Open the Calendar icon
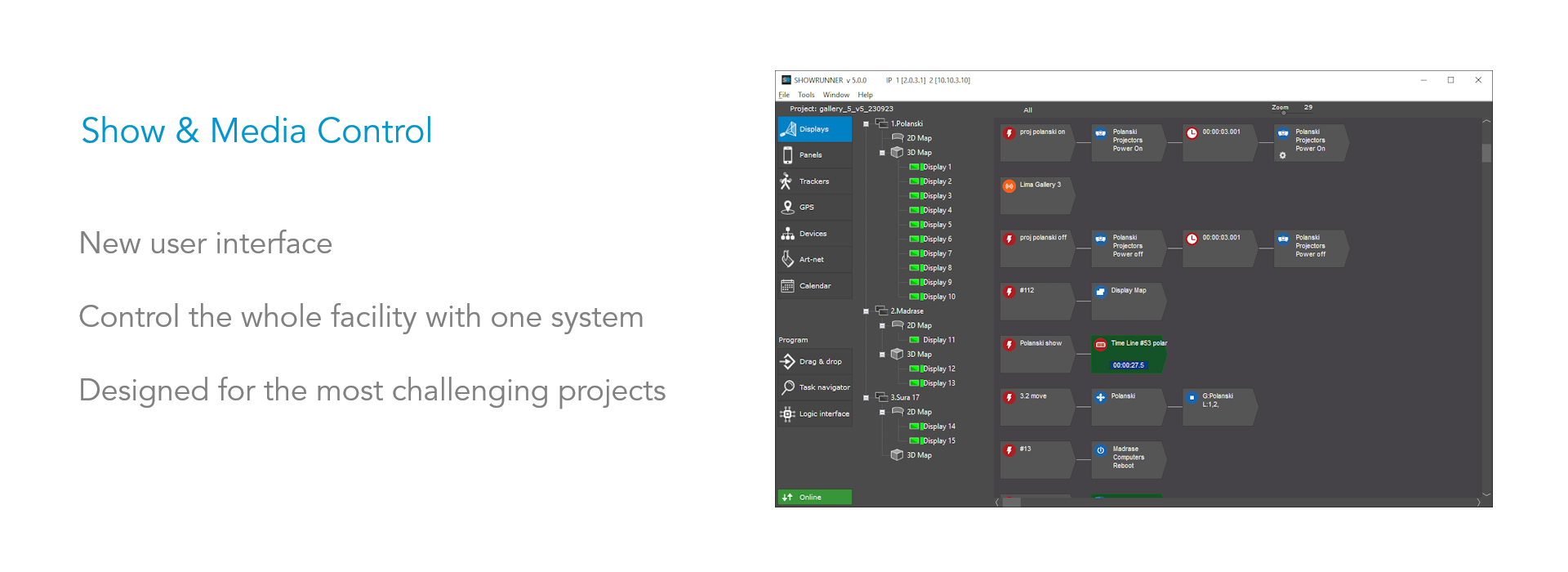This screenshot has width=1568, height=572. coord(787,286)
